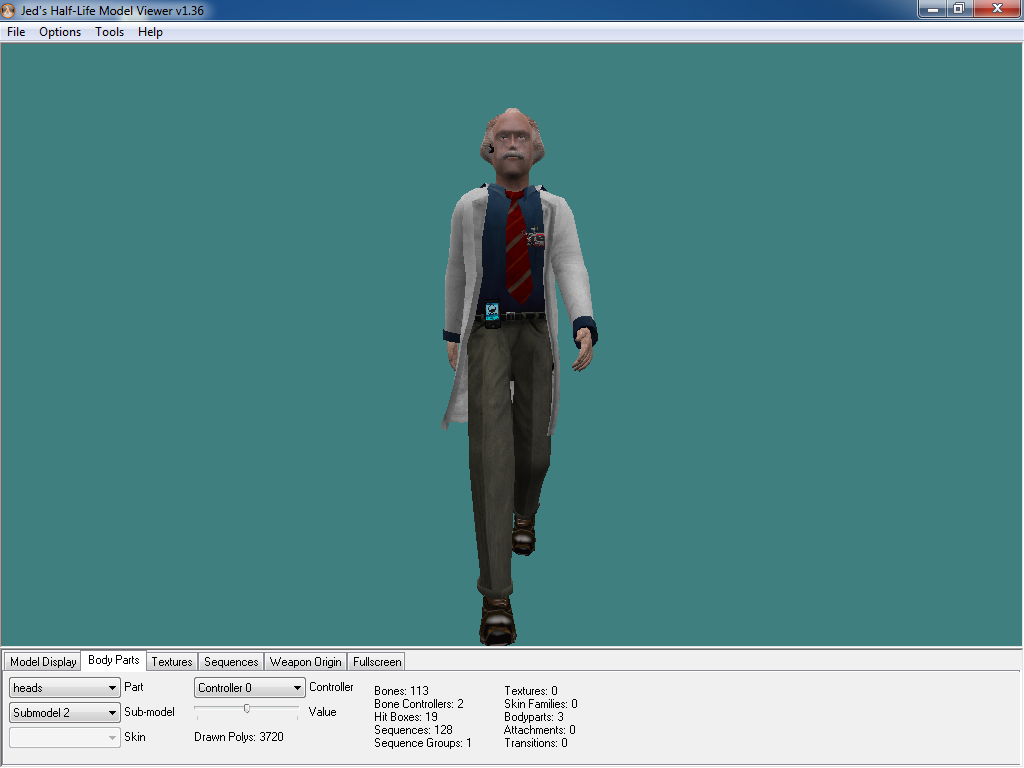The image size is (1024, 768).
Task: Click the Controller label
Action: click(x=331, y=687)
